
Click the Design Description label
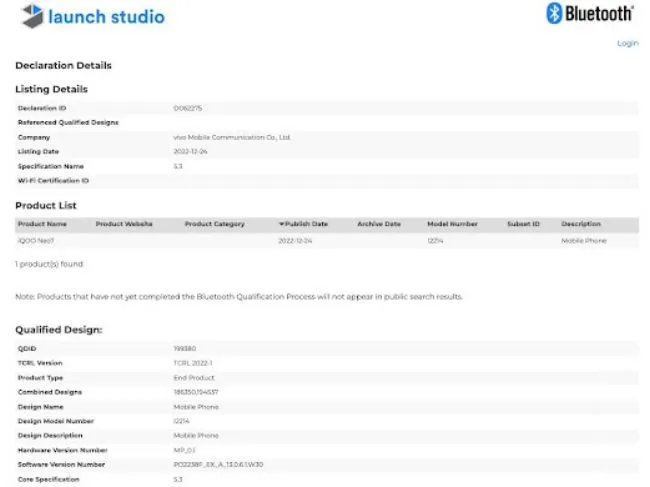50,436
